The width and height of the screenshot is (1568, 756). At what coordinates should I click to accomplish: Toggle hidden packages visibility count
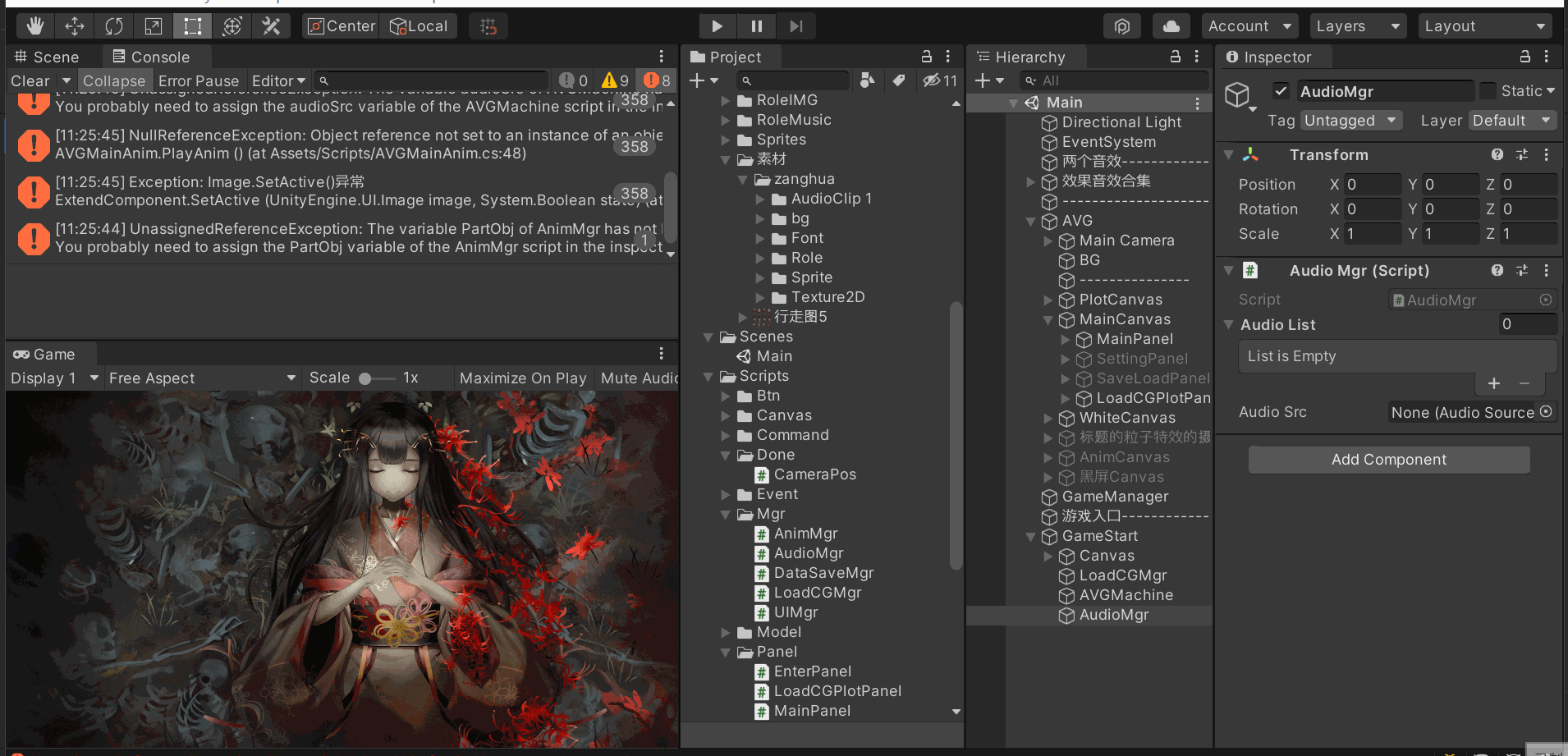(940, 80)
